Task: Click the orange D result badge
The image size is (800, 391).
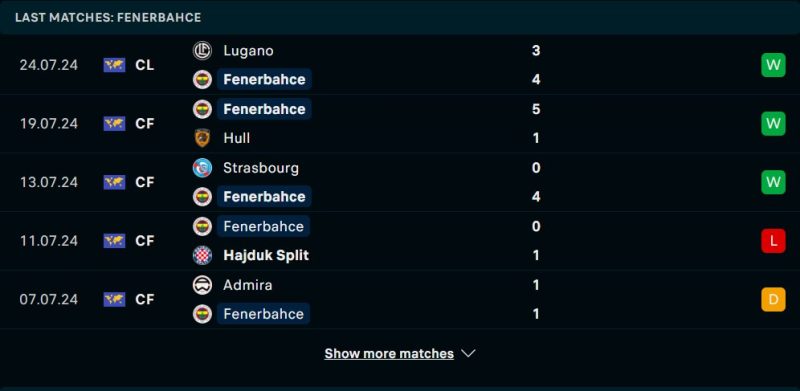Action: (773, 299)
